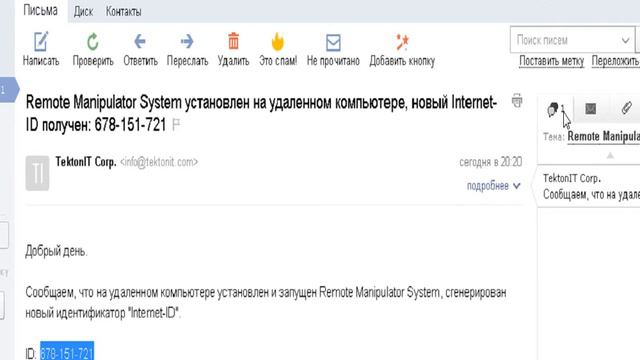The image size is (640, 360).
Task: Click the TektonIT Corp. sender name
Action: click(86, 162)
